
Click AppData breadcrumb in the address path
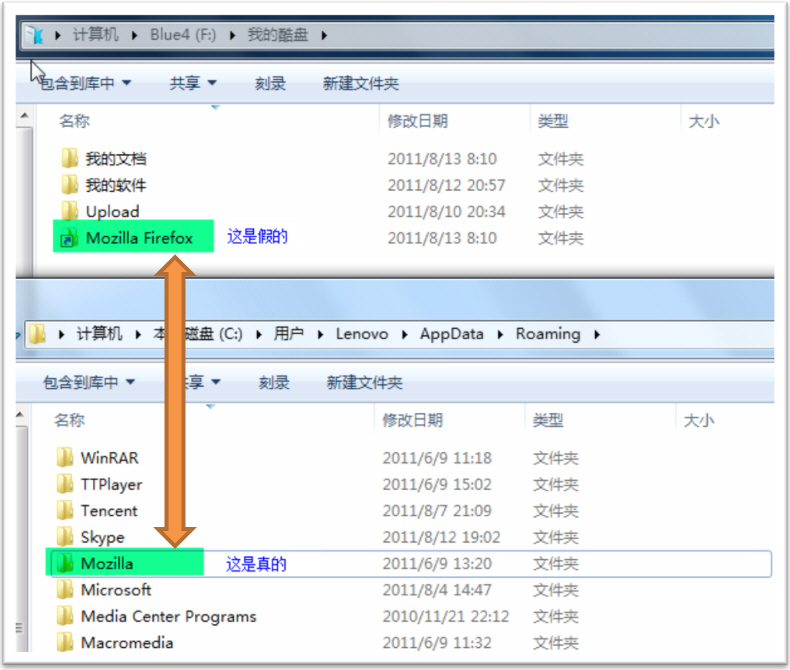tap(452, 334)
